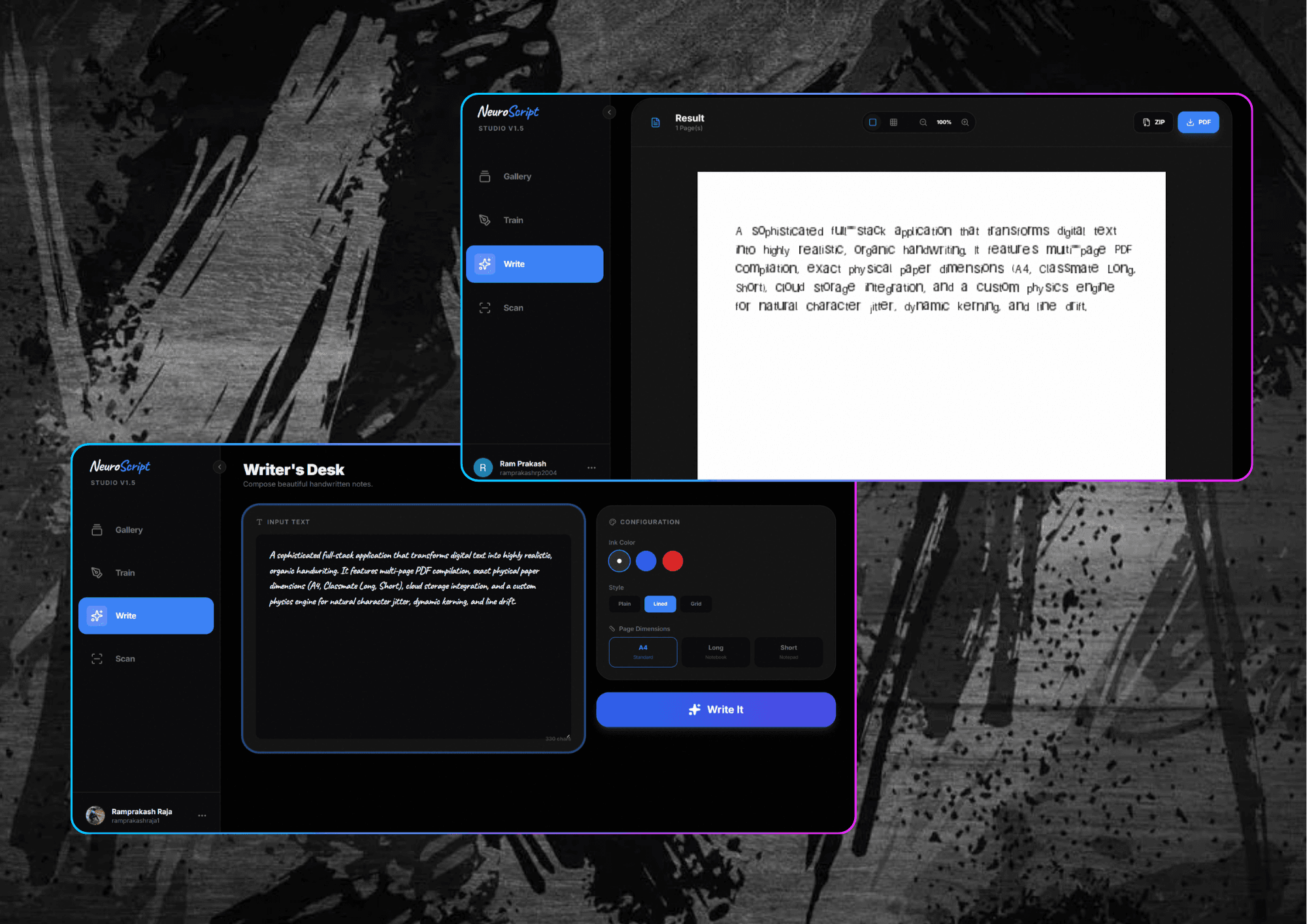Click the zoom out magnifier icon

(x=923, y=122)
